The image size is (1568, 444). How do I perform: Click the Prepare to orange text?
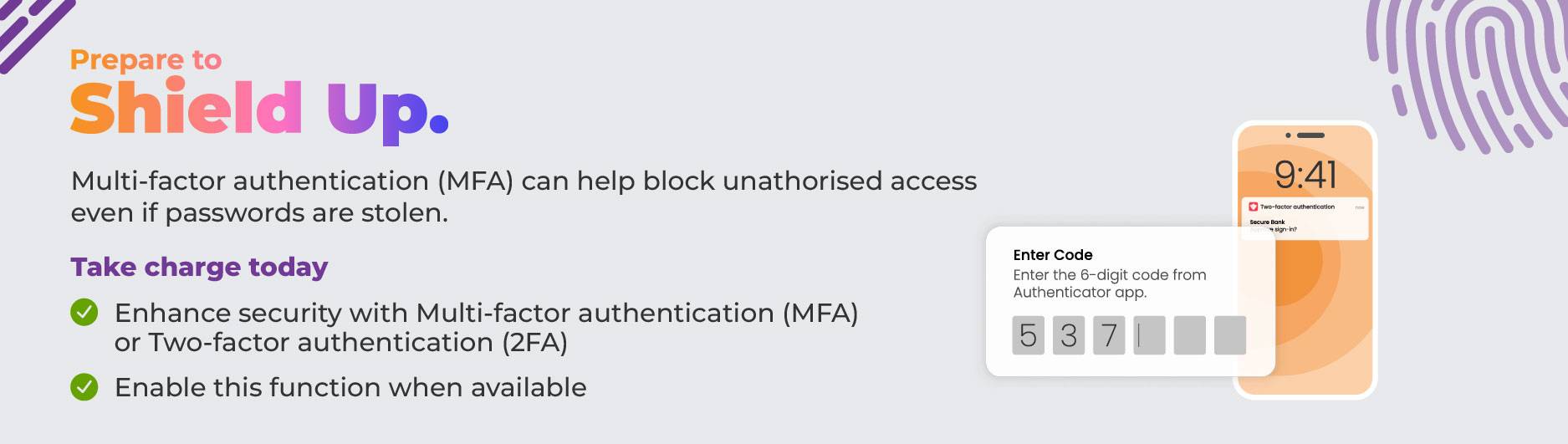click(x=146, y=59)
